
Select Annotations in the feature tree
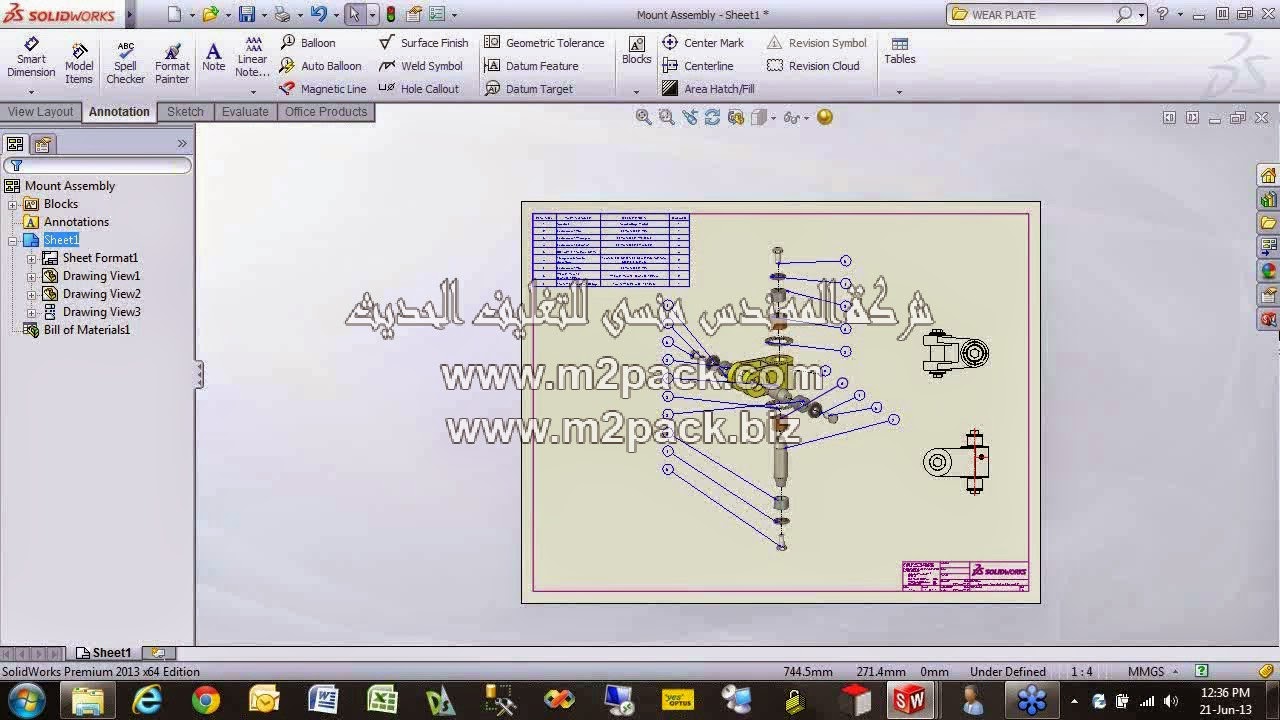click(x=76, y=222)
